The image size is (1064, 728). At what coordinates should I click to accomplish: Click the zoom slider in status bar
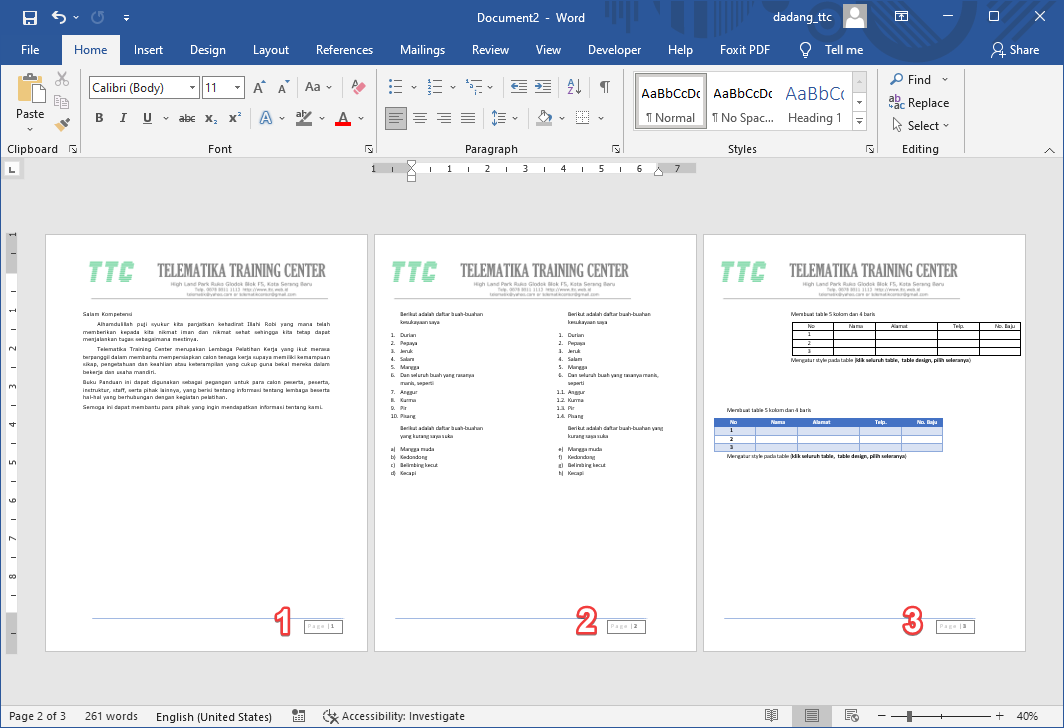coord(908,716)
